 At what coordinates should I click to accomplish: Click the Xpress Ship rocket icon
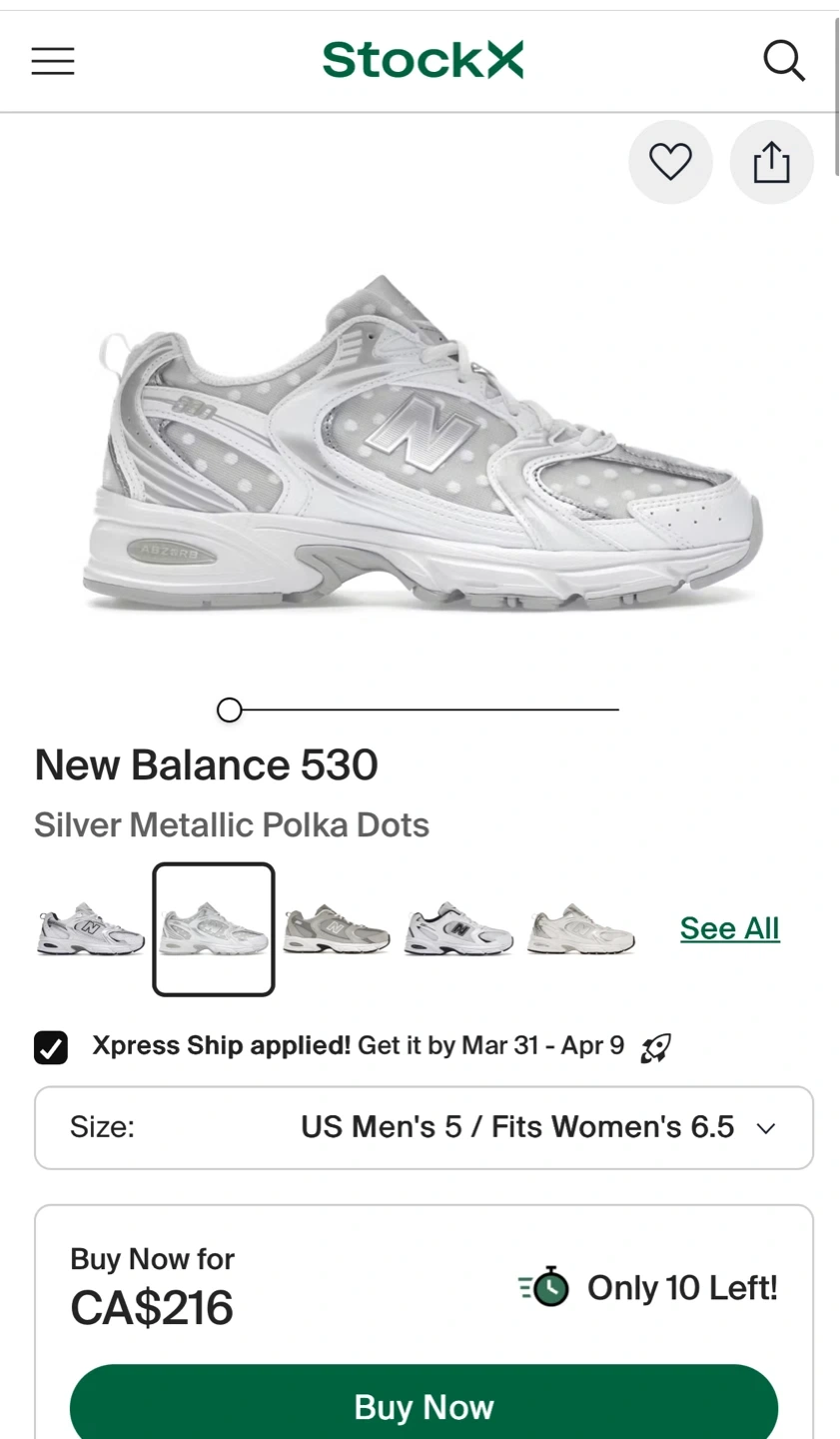pos(655,1048)
